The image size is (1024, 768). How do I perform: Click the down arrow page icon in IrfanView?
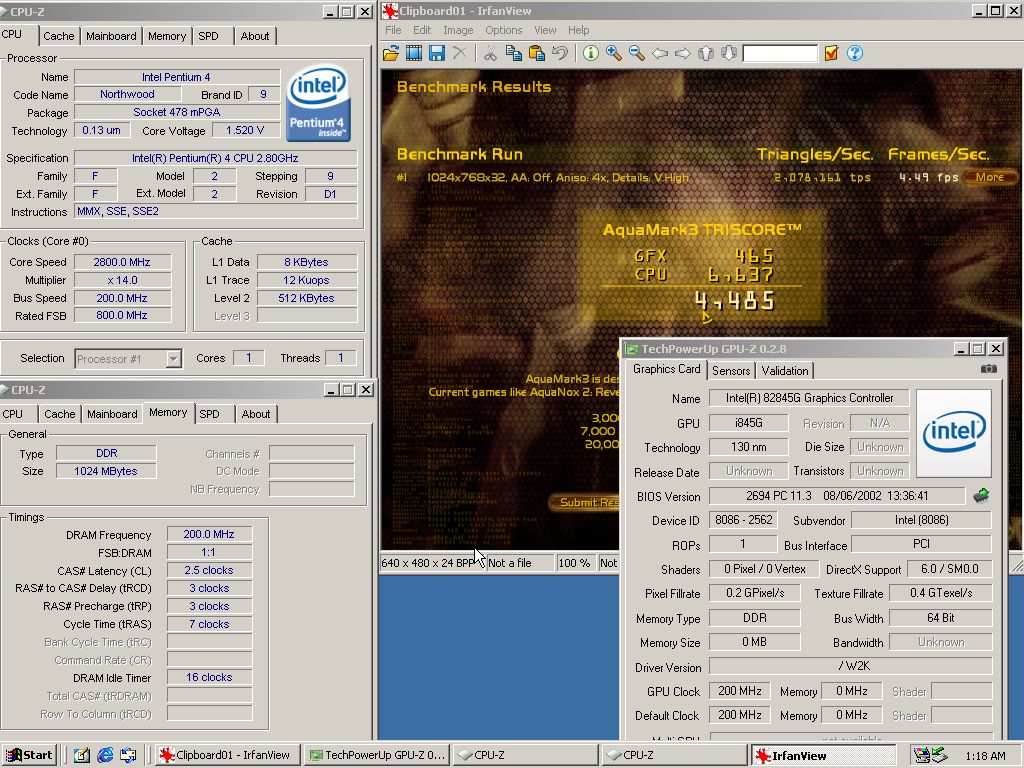[729, 54]
